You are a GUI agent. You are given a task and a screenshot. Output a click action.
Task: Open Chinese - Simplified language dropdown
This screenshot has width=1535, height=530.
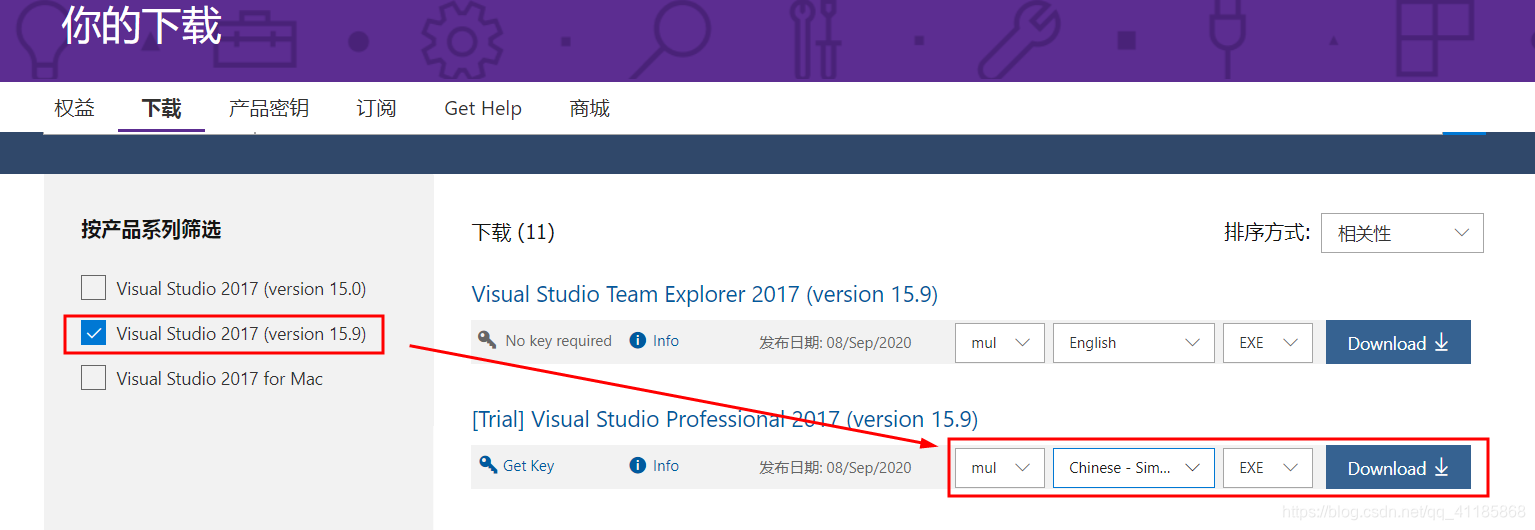[1134, 467]
